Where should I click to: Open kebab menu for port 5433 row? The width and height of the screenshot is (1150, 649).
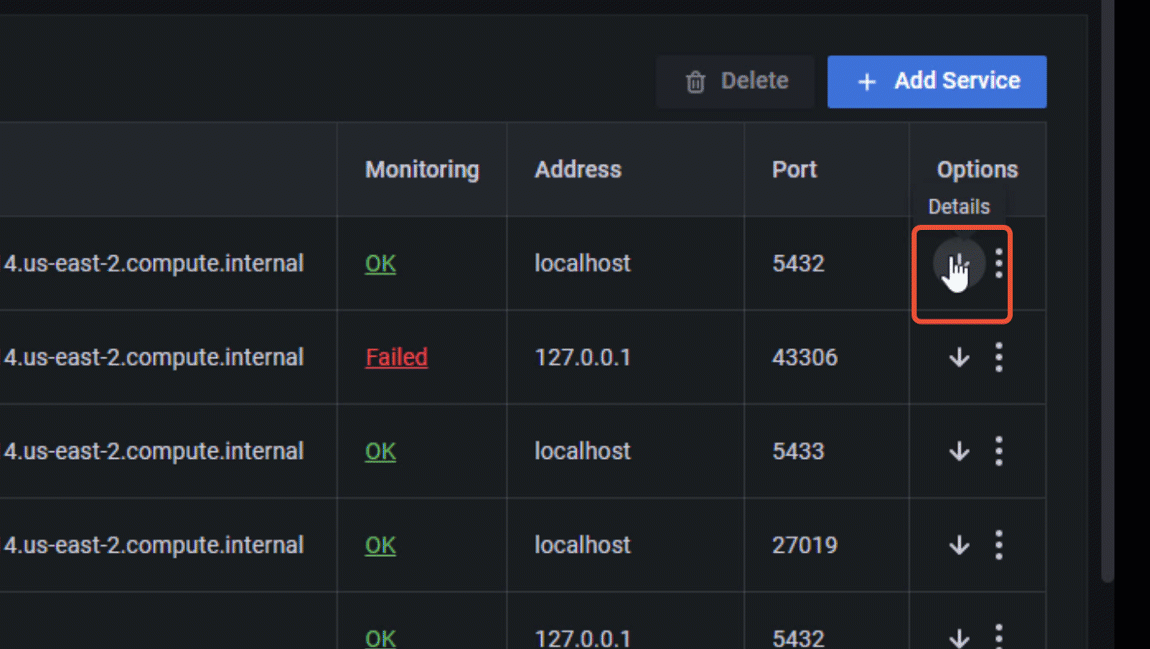(x=998, y=452)
